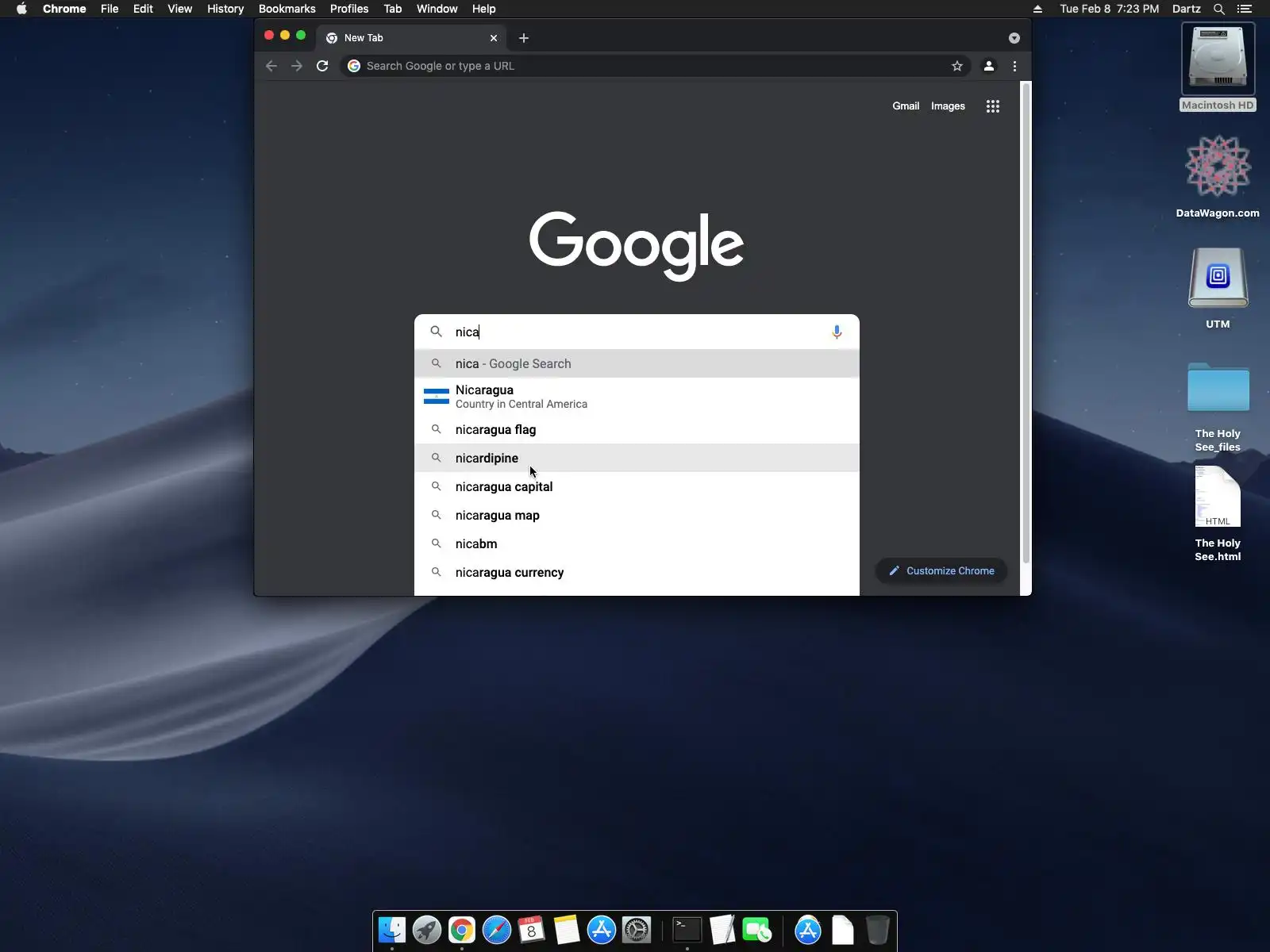Open TextEdit from the Dock
This screenshot has width=1270, height=952.
coord(722,930)
